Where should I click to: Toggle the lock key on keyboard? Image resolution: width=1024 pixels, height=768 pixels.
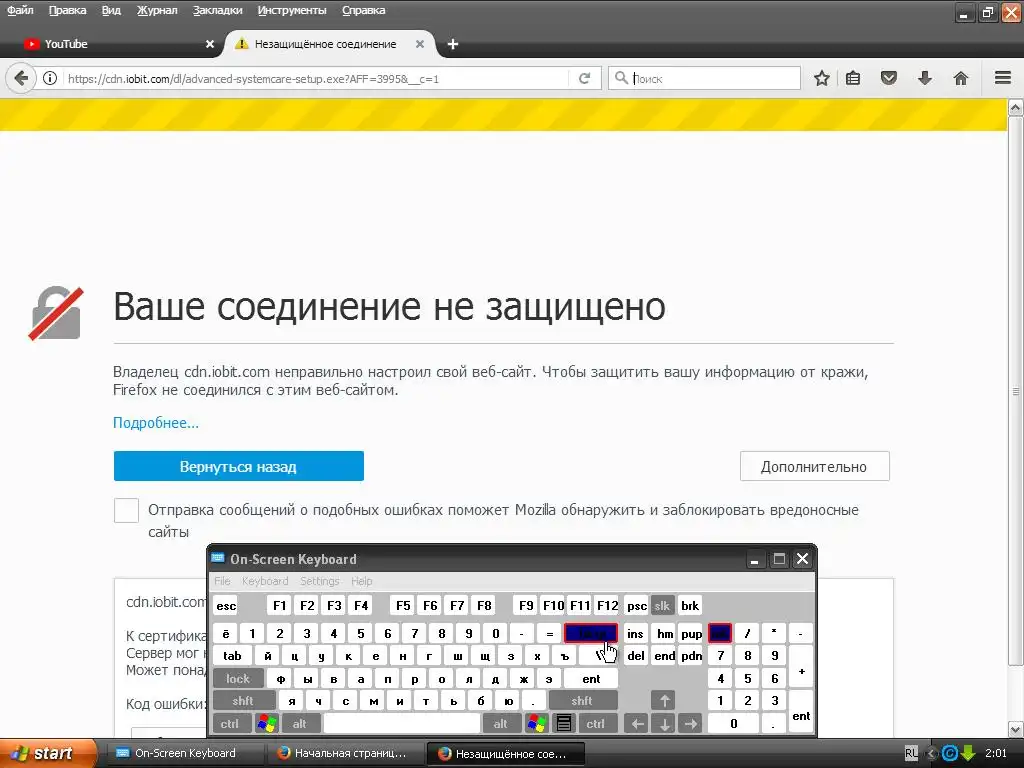point(238,679)
